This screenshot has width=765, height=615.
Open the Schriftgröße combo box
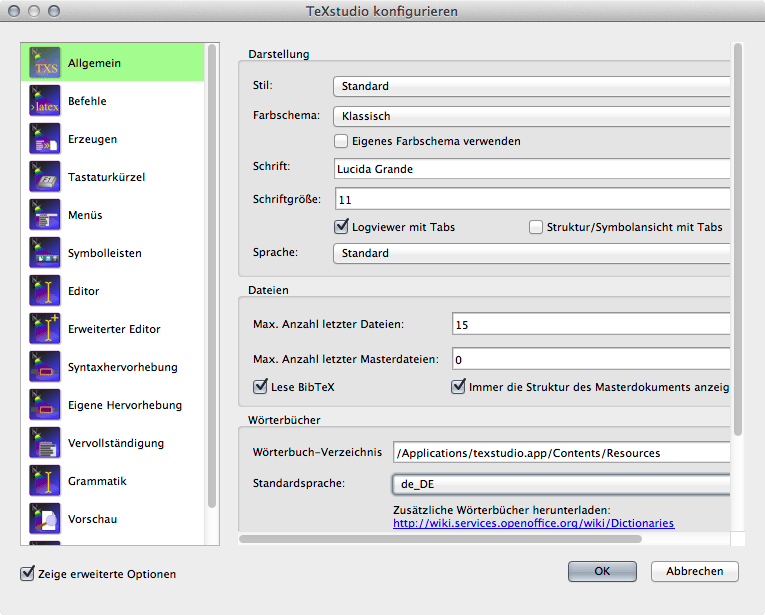[532, 199]
